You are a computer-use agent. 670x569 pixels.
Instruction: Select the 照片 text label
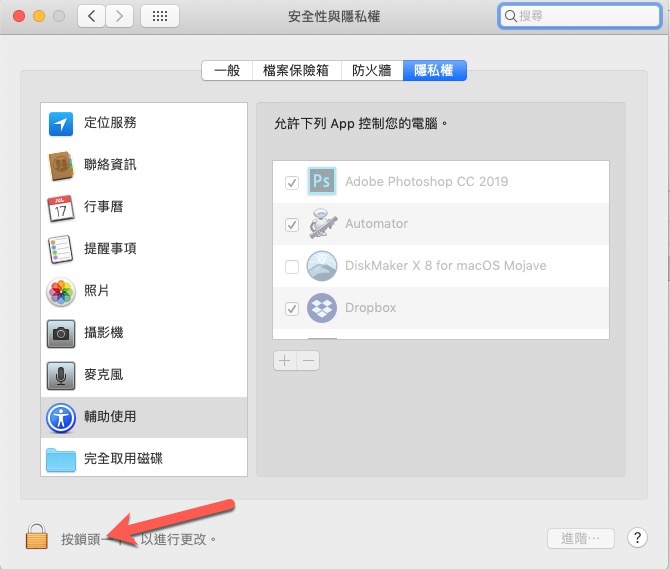click(97, 290)
